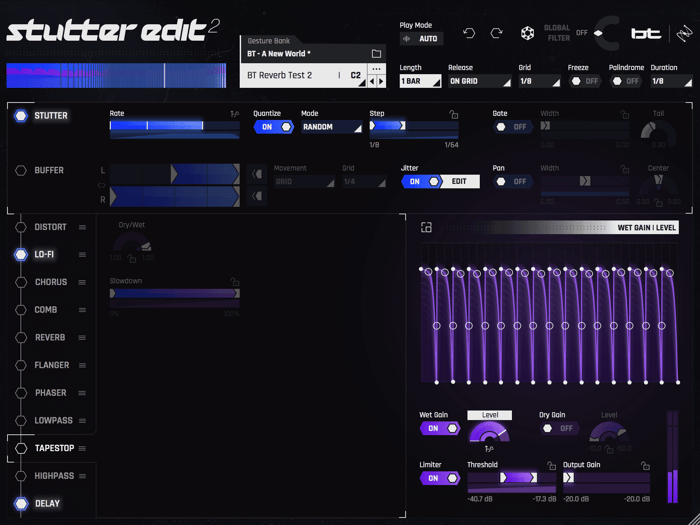This screenshot has width=700, height=525.
Task: Open the Duration 1/8 dropdown
Action: tap(671, 81)
